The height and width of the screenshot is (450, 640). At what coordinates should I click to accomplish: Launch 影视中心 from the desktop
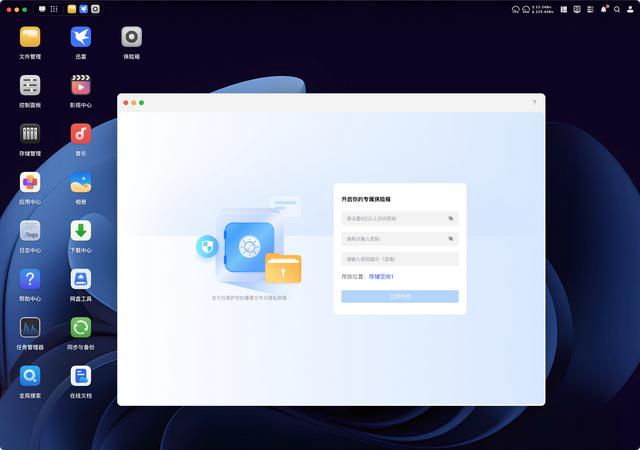tap(80, 85)
